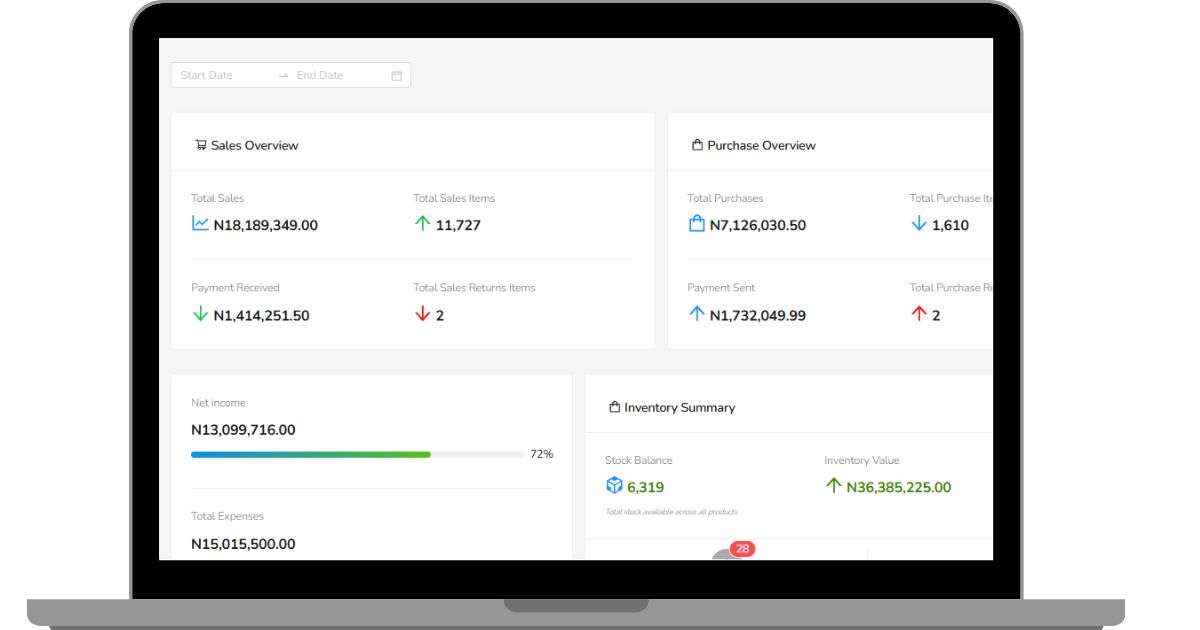1200x630 pixels.
Task: Click the box icon beside Stock Balance 6,319
Action: 614,486
